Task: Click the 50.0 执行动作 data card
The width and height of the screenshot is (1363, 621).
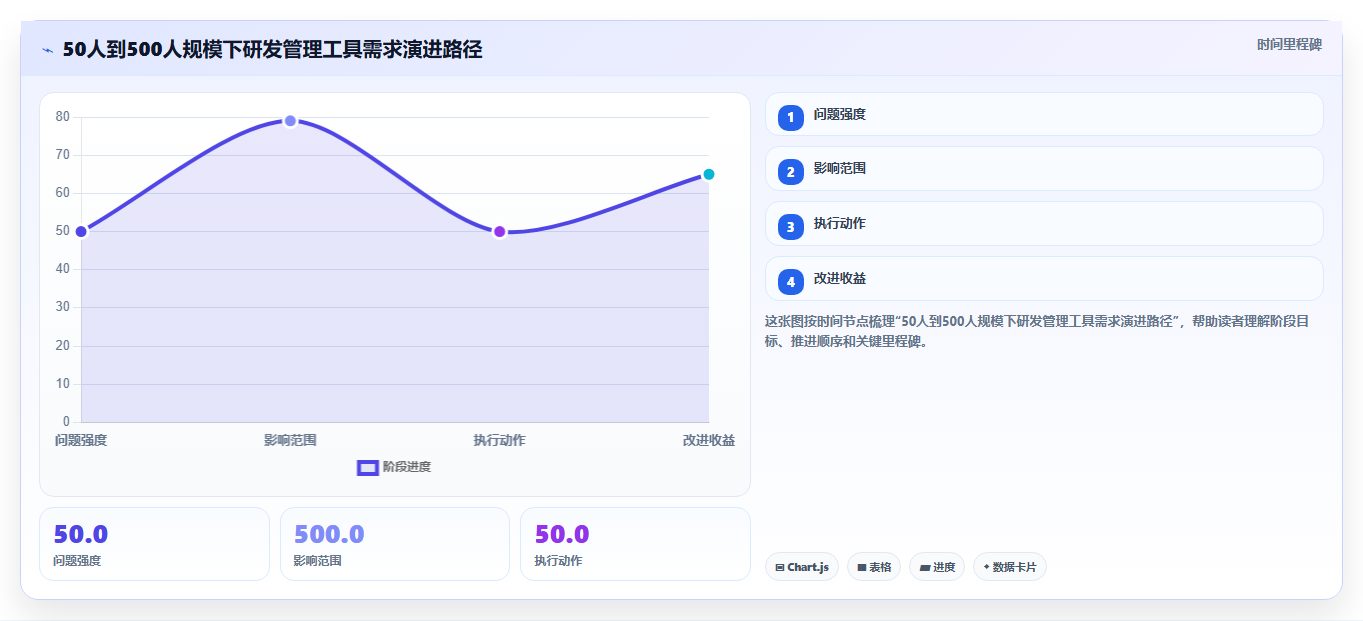Action: pyautogui.click(x=635, y=544)
